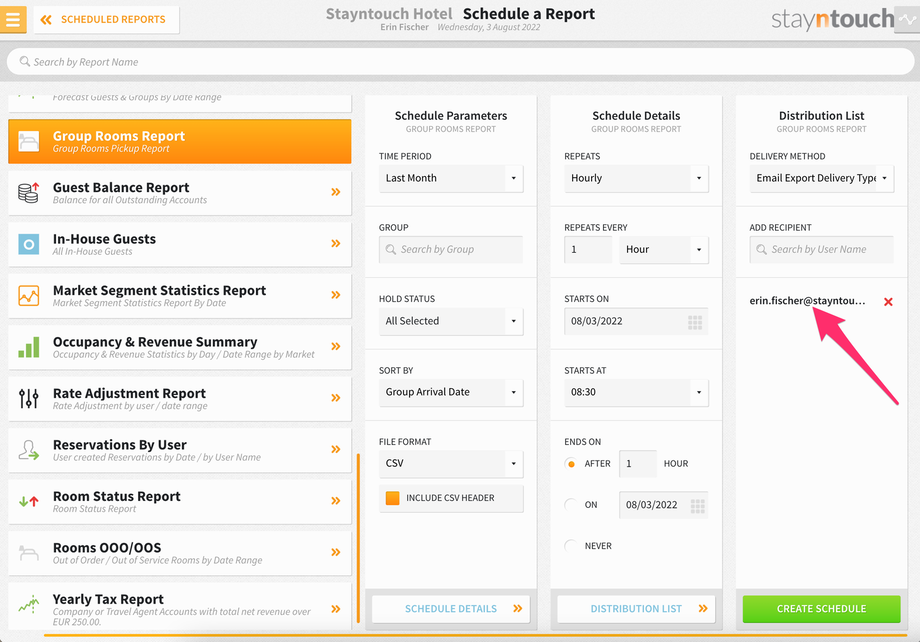Expand In-House Guests chevron
This screenshot has height=642, width=920.
coord(336,244)
